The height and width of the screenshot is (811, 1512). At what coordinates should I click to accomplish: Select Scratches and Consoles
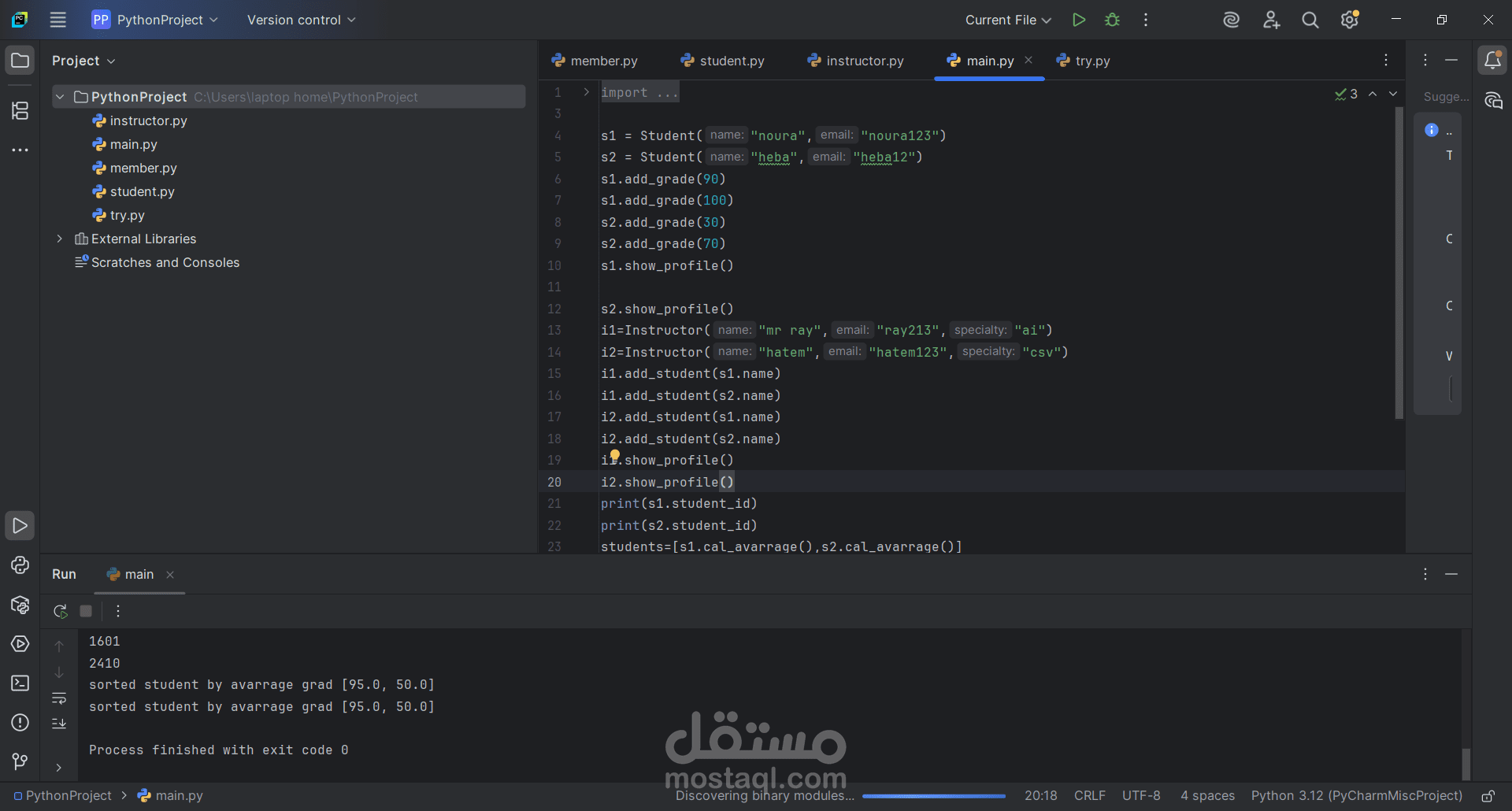point(157,262)
